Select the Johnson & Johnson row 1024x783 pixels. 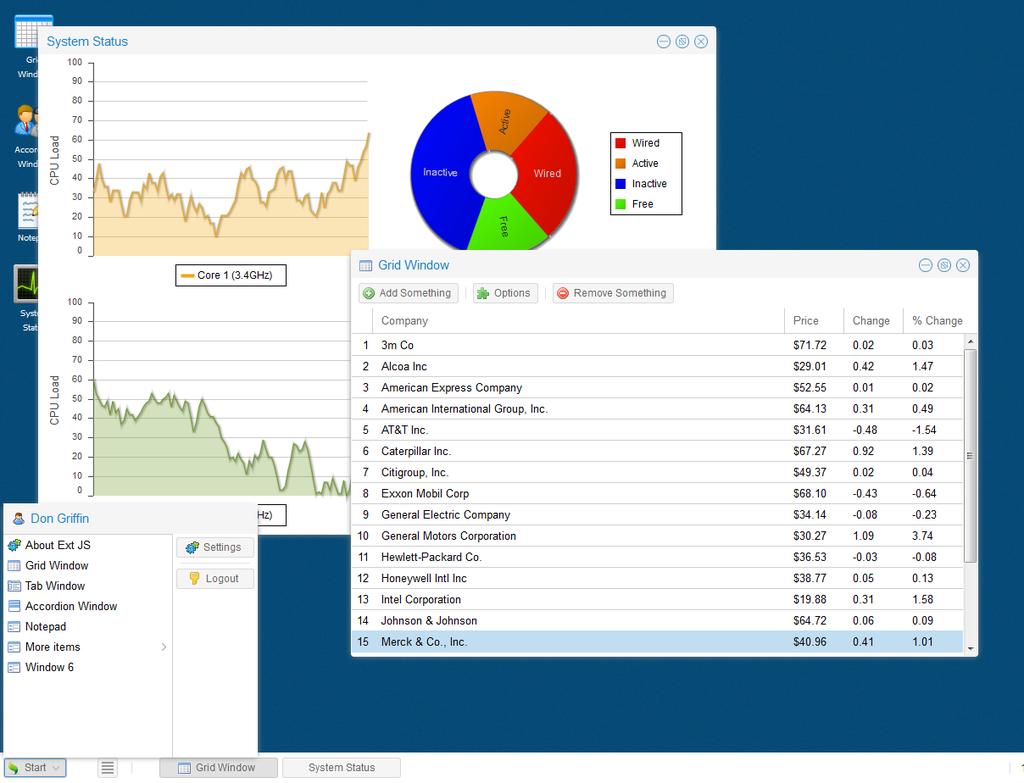tap(658, 621)
